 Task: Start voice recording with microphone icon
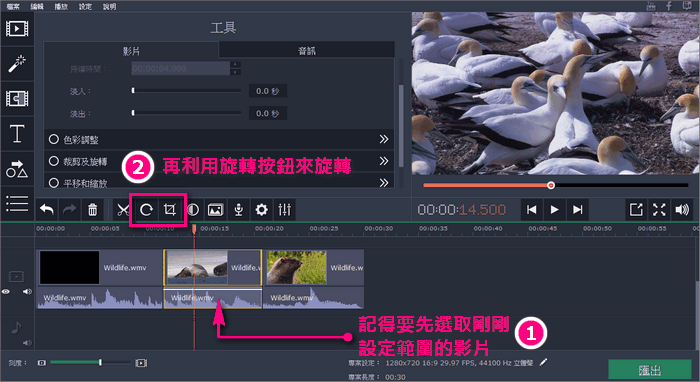[x=239, y=209]
